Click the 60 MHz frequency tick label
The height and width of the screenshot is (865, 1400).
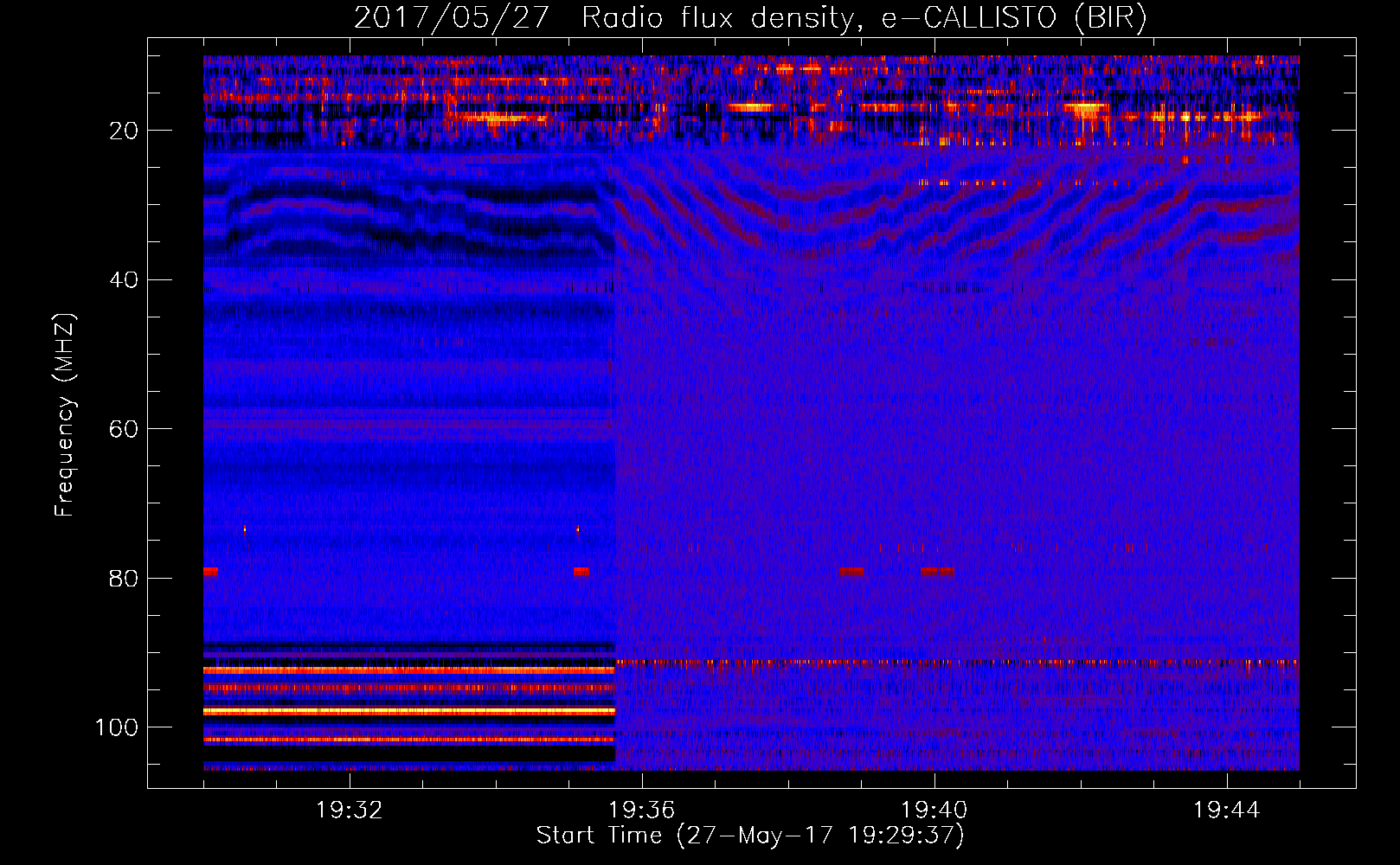click(125, 429)
